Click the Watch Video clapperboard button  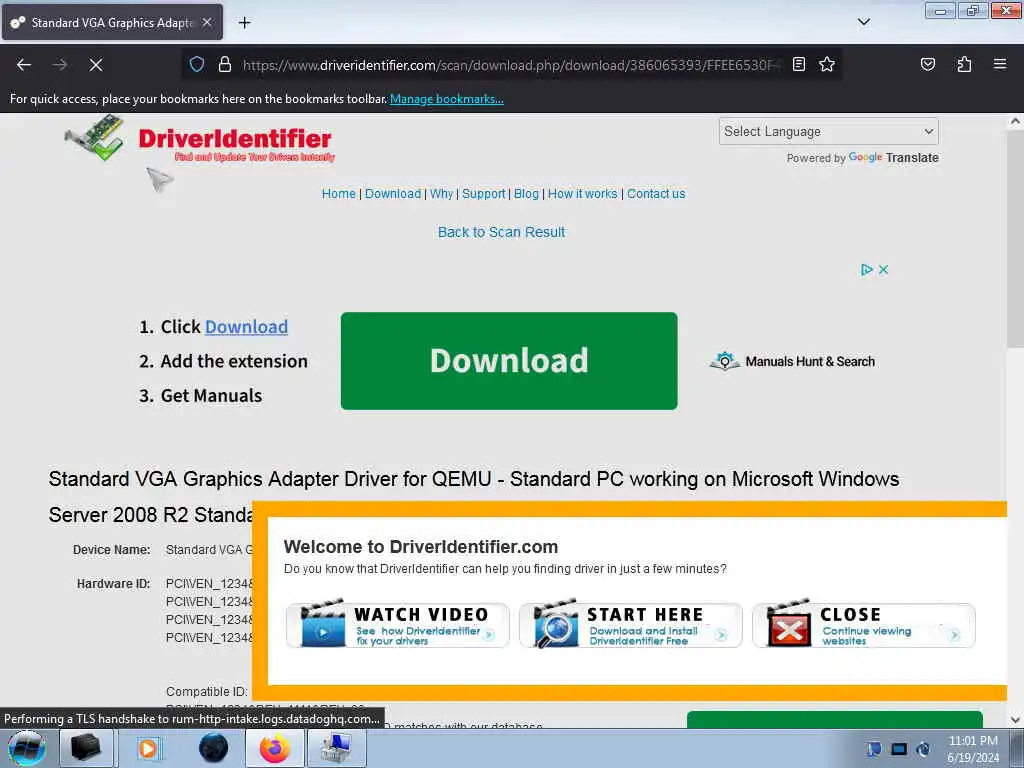[398, 625]
